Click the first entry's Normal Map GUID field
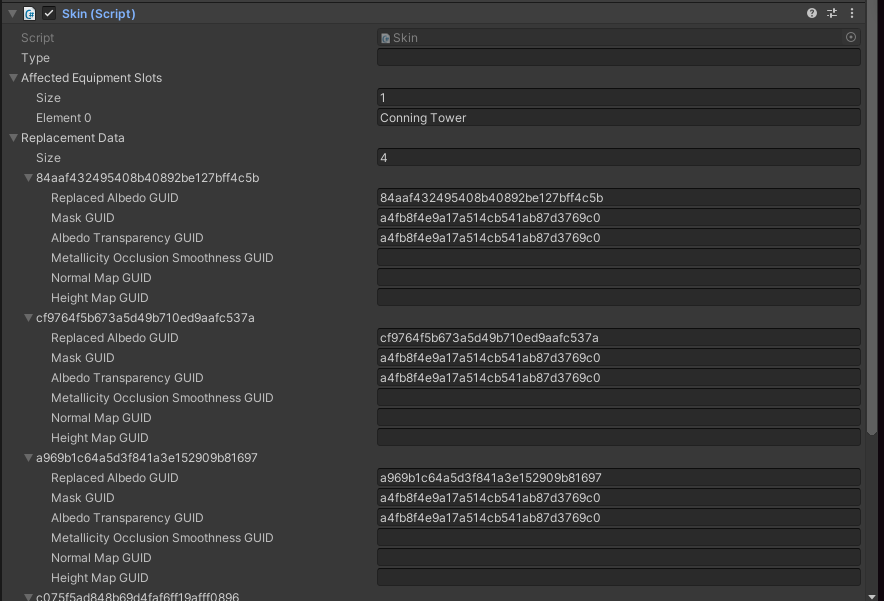 (x=618, y=278)
